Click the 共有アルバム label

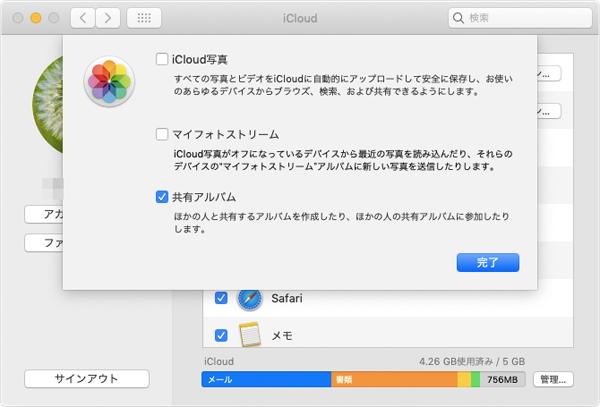[x=204, y=197]
